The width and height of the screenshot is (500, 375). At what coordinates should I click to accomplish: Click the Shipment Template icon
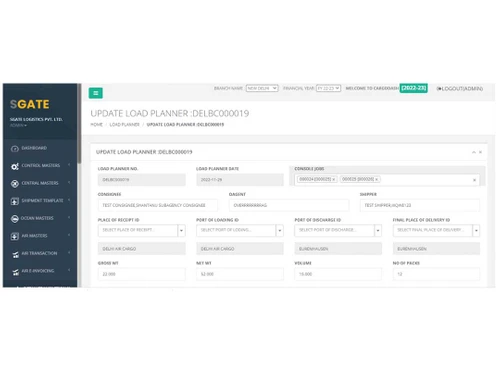tap(15, 201)
